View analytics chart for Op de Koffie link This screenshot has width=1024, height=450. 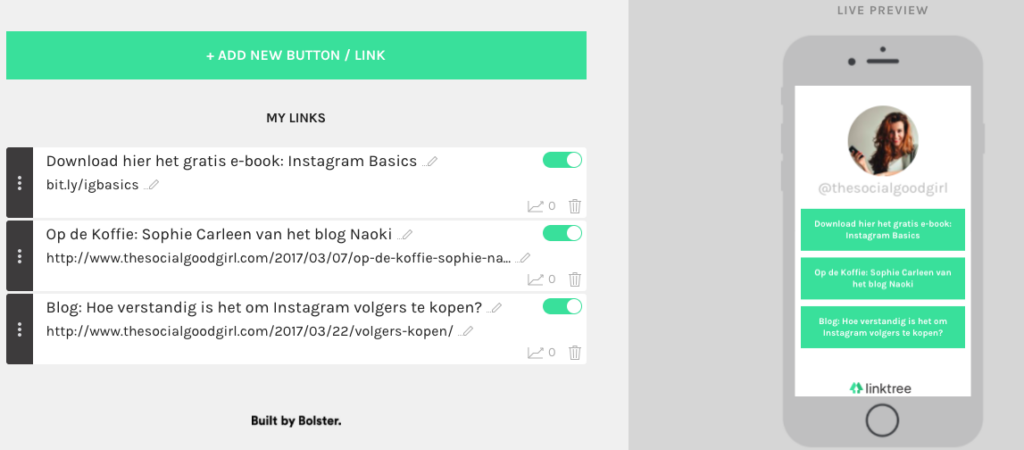coord(536,280)
